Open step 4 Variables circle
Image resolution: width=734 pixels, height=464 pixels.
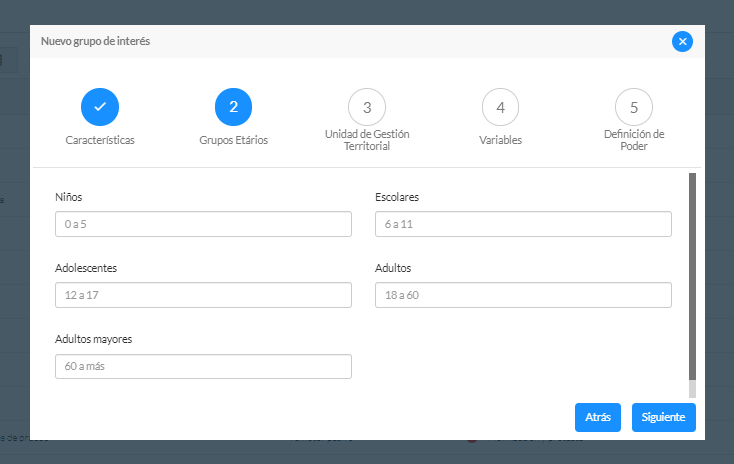click(500, 107)
